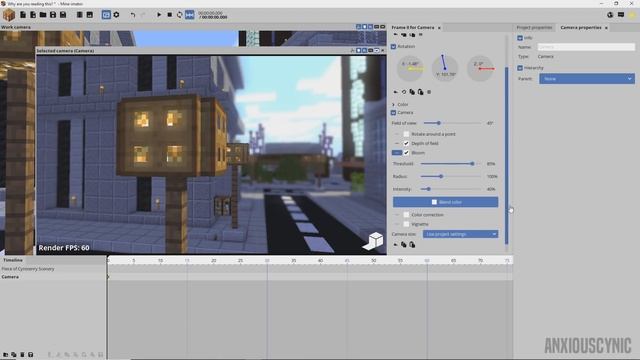
Task: Open settings with the gear icon
Action: [x=116, y=15]
